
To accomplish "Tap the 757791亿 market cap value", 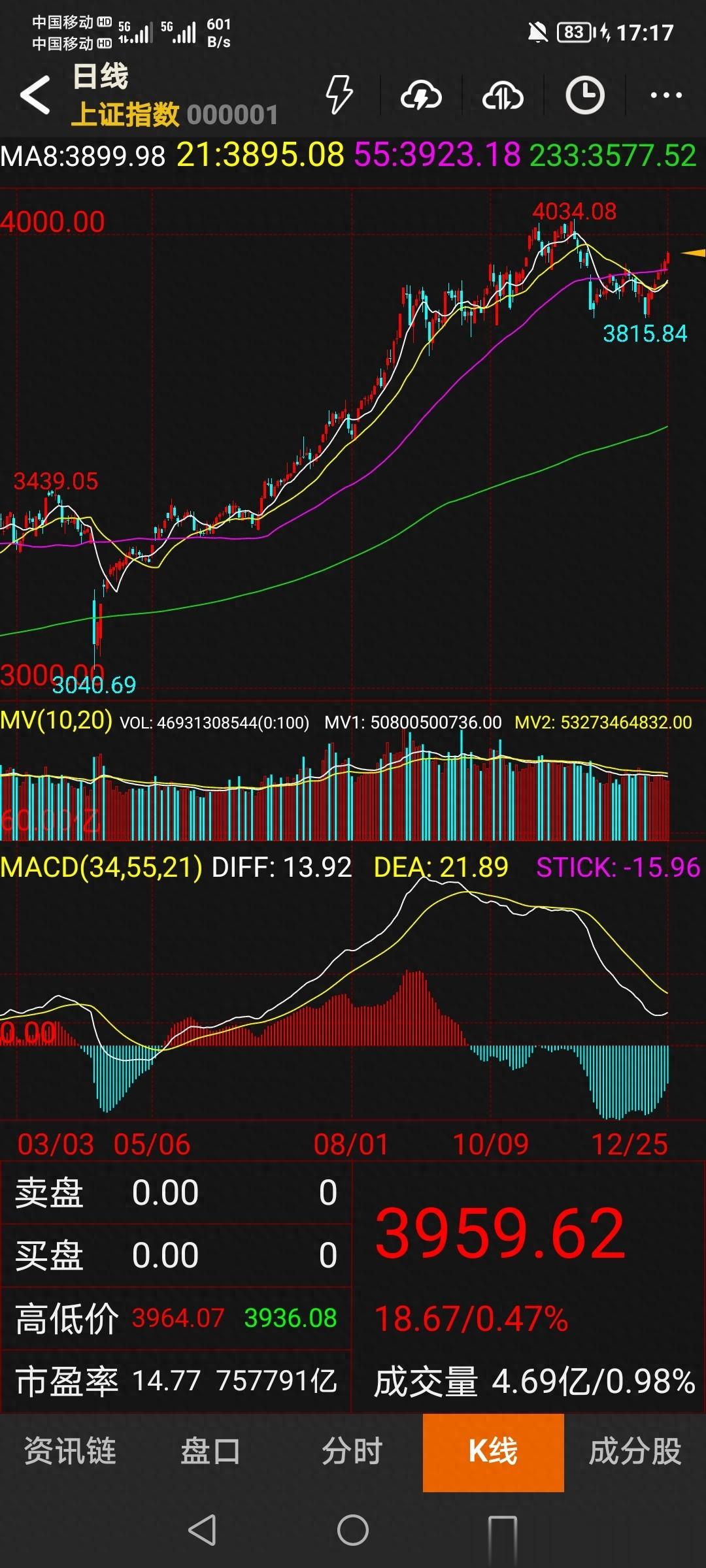I will tap(277, 1382).
